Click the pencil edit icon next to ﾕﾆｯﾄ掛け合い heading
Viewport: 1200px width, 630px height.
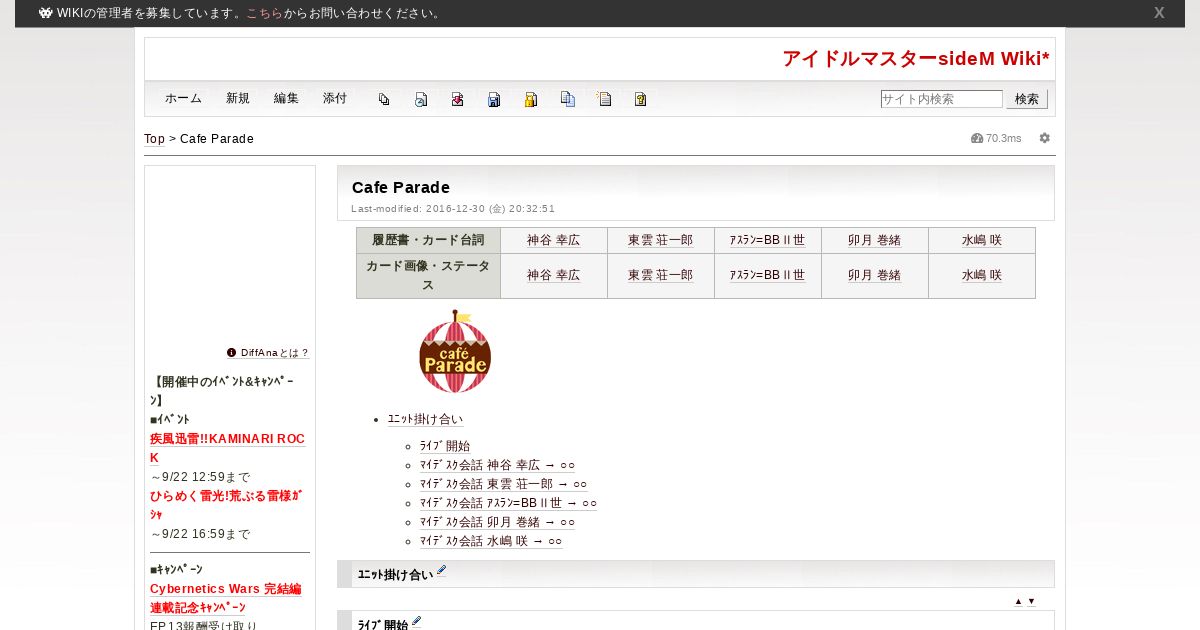point(441,571)
